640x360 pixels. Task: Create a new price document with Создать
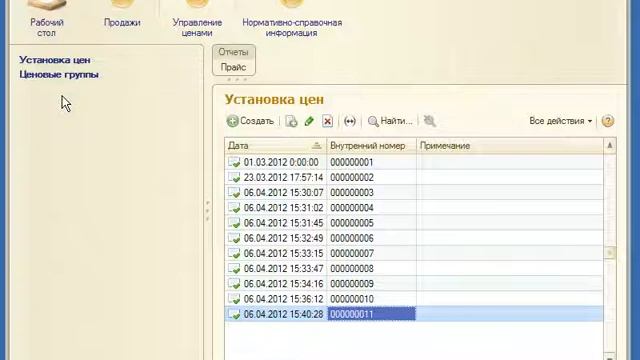250,121
